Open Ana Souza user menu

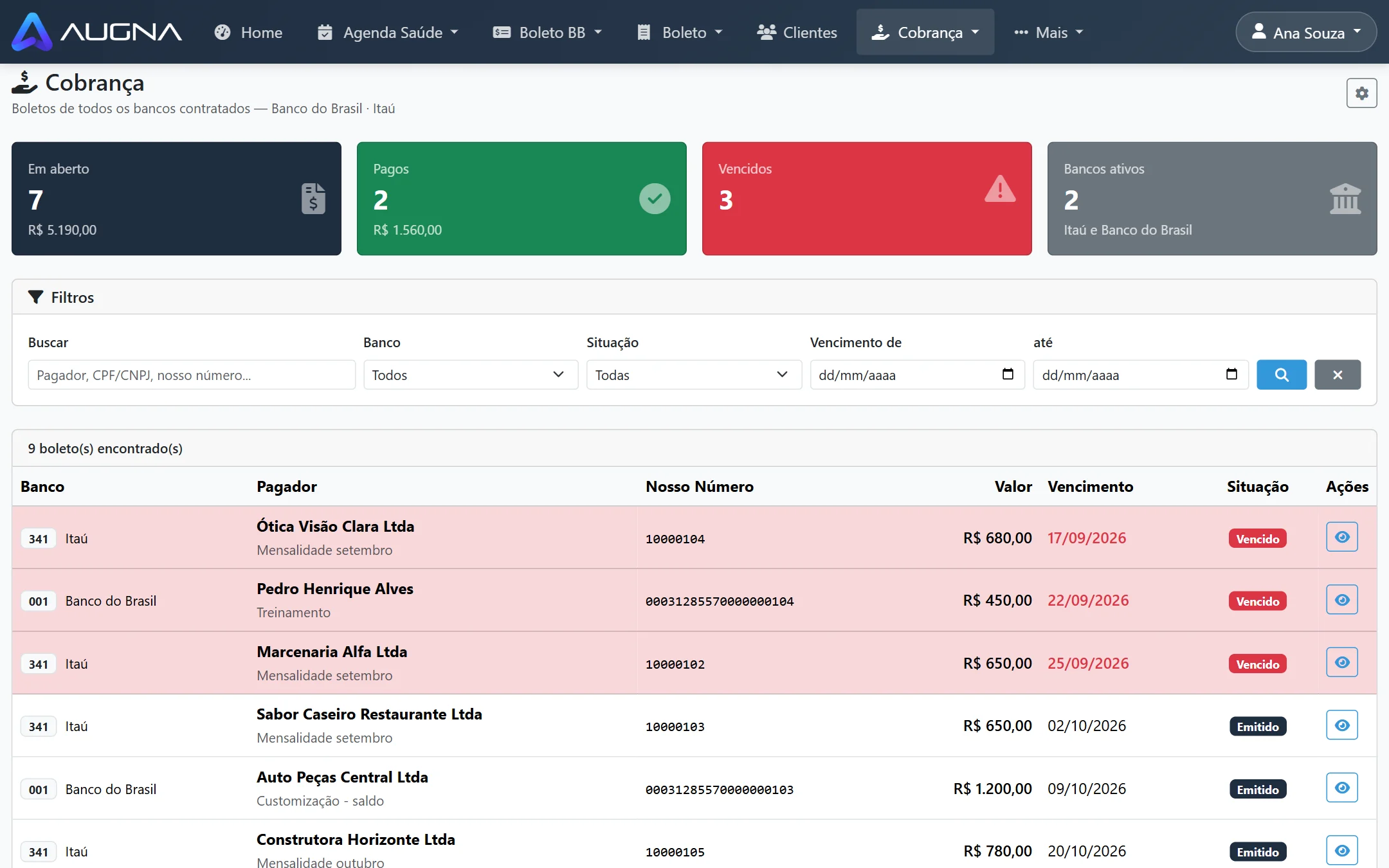1306,32
